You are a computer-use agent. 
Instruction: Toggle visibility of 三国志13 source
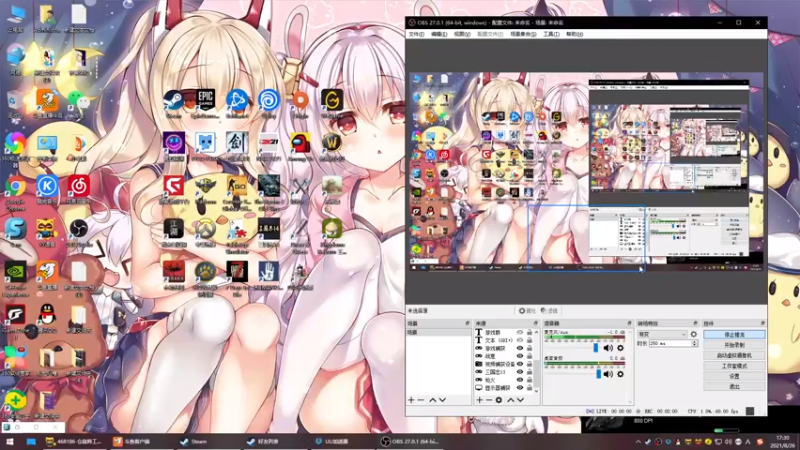(x=520, y=372)
